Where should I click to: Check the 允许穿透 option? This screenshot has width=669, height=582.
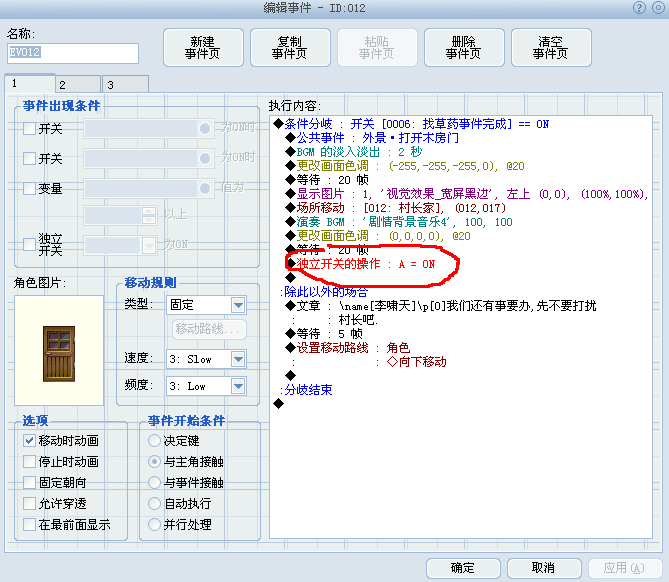tap(29, 503)
